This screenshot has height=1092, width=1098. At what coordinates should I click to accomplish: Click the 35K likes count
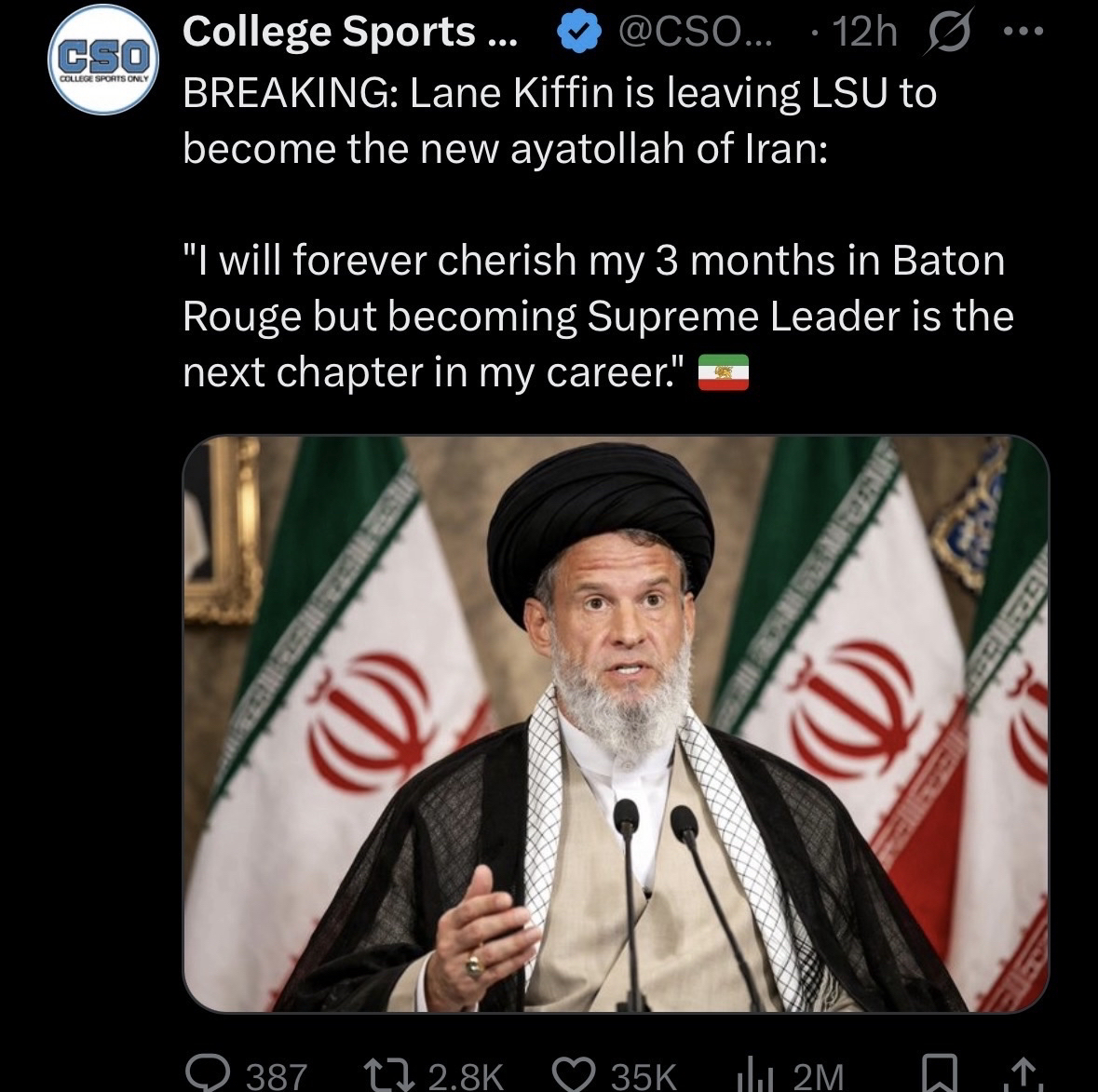(643, 1076)
